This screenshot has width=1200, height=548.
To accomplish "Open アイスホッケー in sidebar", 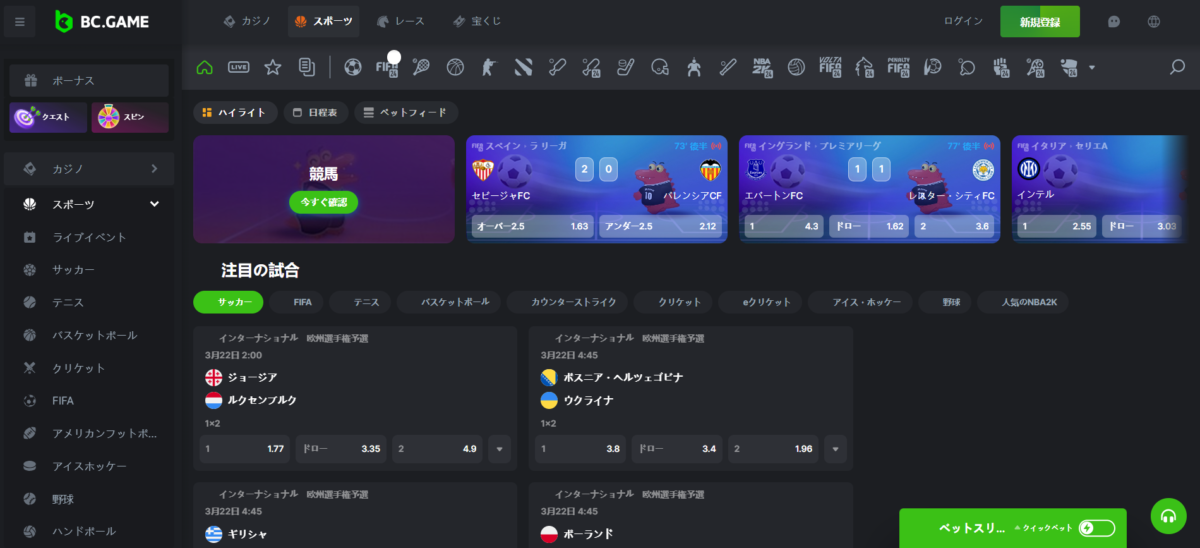I will (88, 466).
